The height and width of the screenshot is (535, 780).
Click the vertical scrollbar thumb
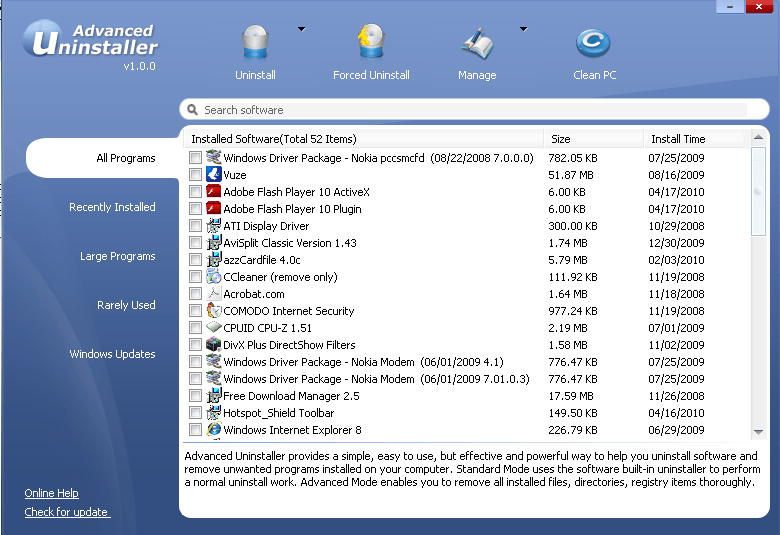coord(758,191)
